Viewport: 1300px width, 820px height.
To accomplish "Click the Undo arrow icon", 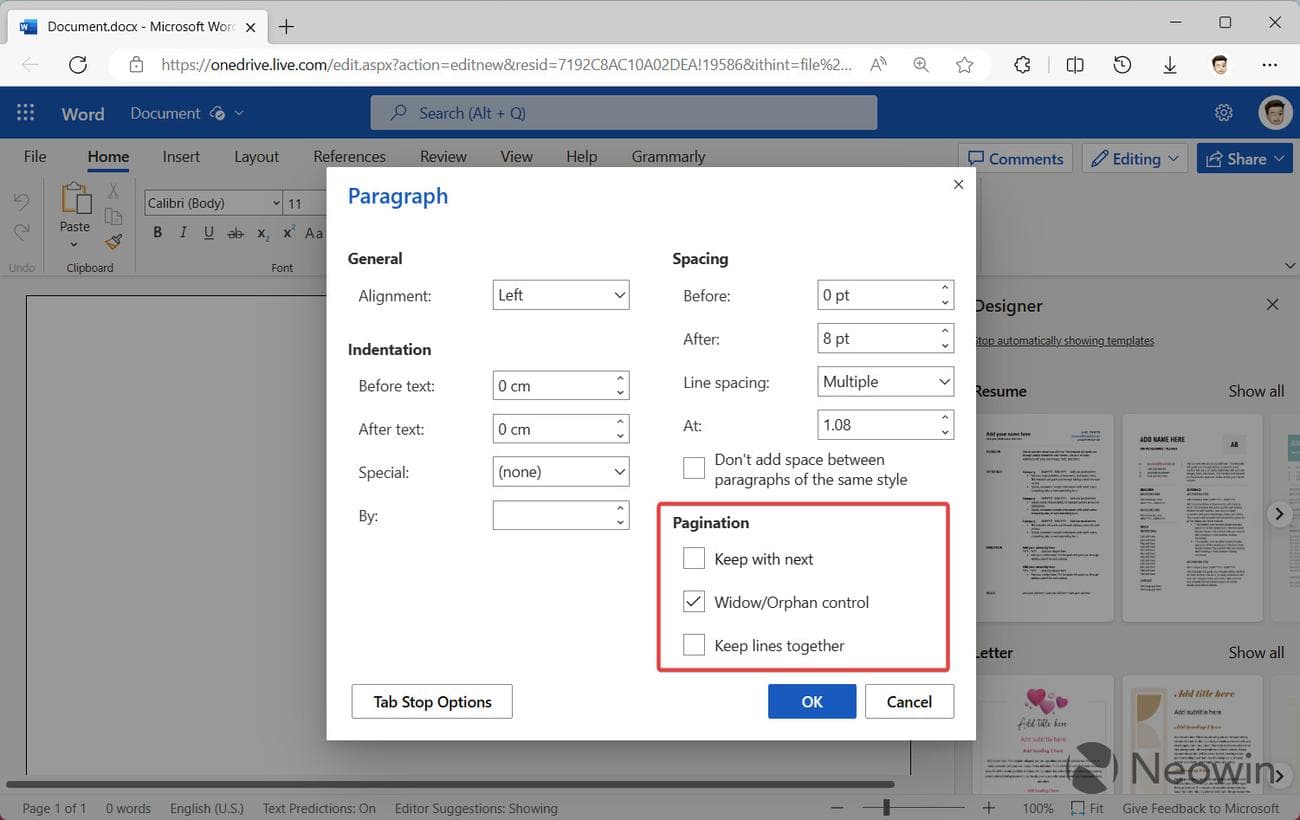I will pos(21,200).
